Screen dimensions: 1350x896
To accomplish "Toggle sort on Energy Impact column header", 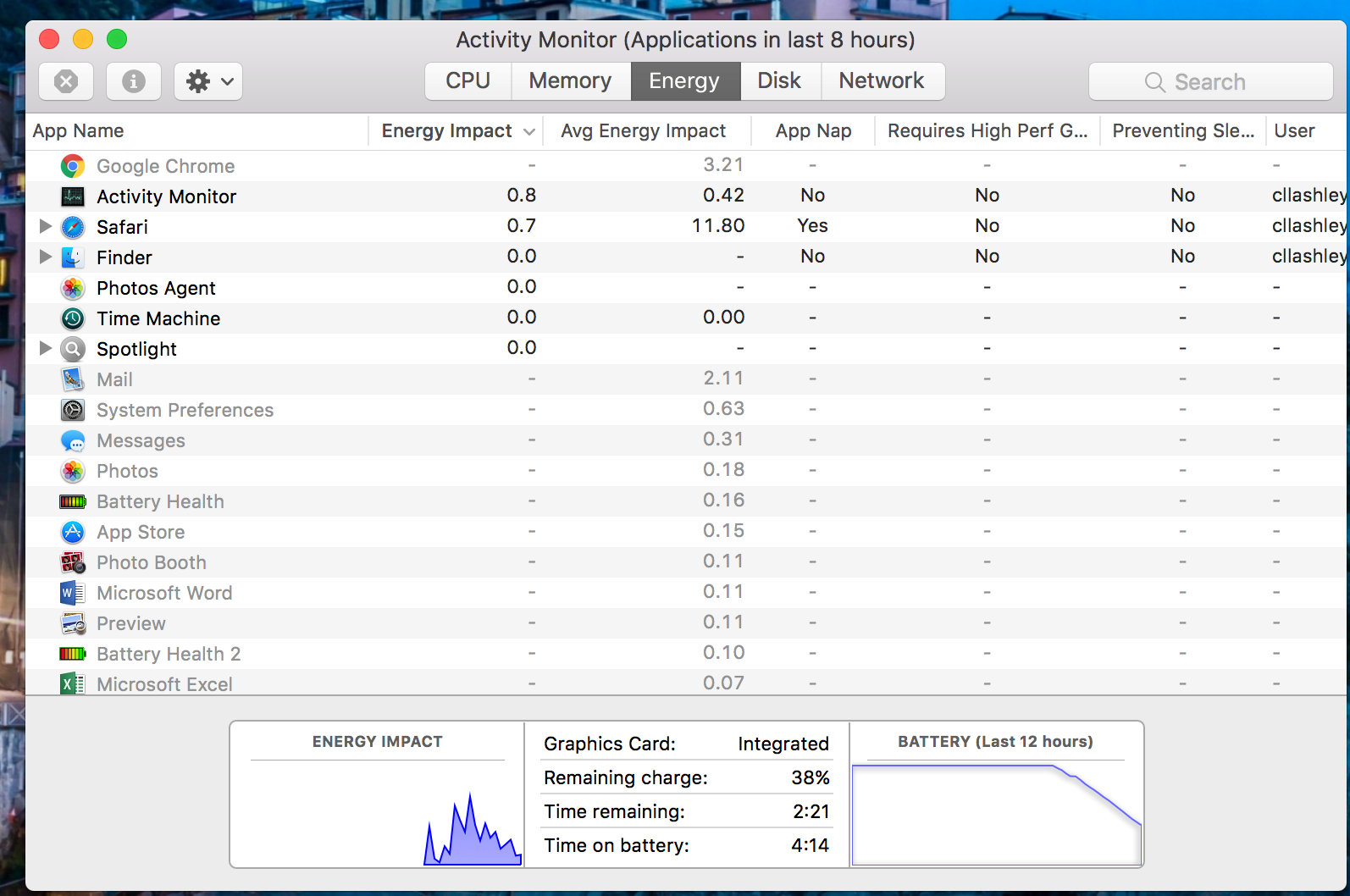I will tap(456, 131).
